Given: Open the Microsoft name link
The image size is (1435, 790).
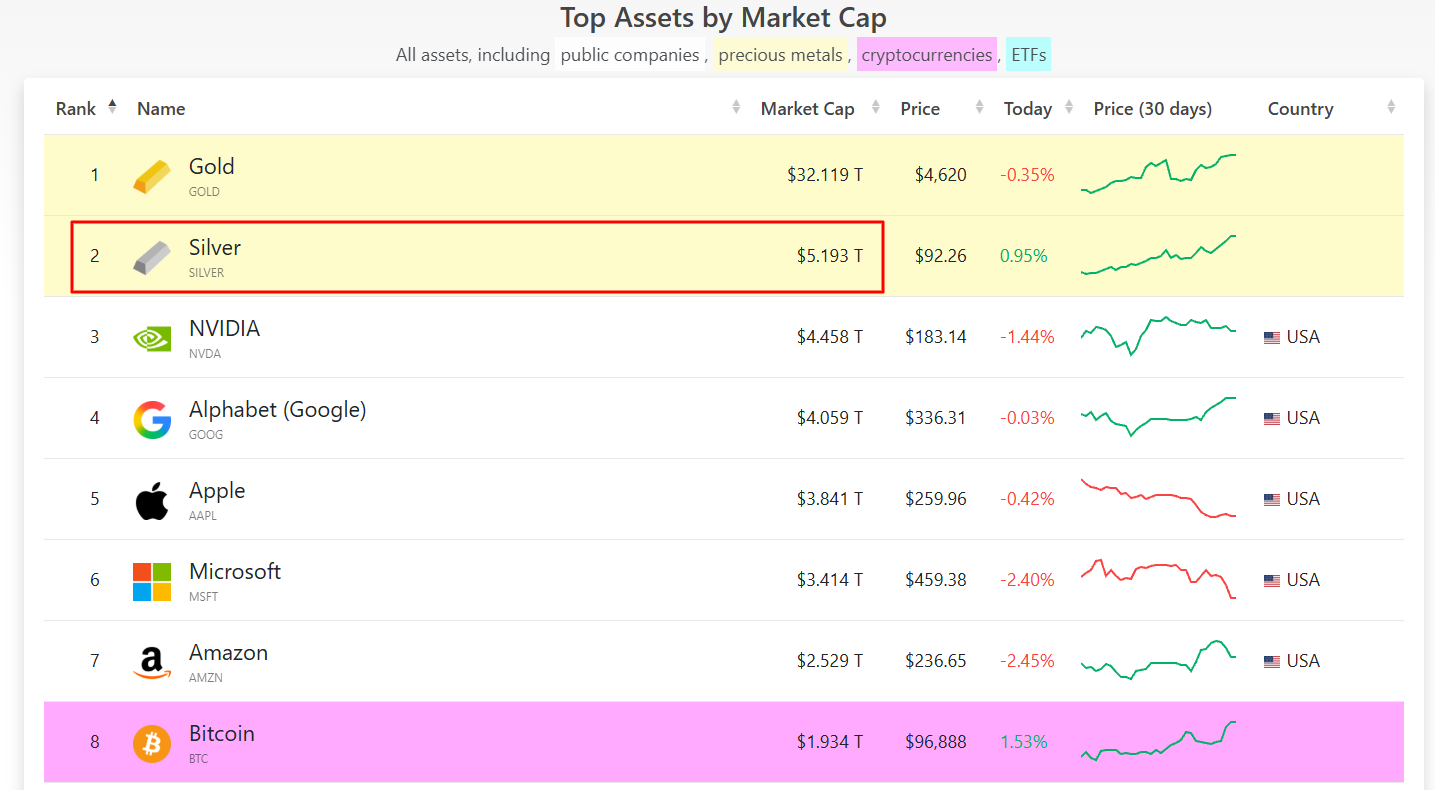Looking at the screenshot, I should coord(235,572).
